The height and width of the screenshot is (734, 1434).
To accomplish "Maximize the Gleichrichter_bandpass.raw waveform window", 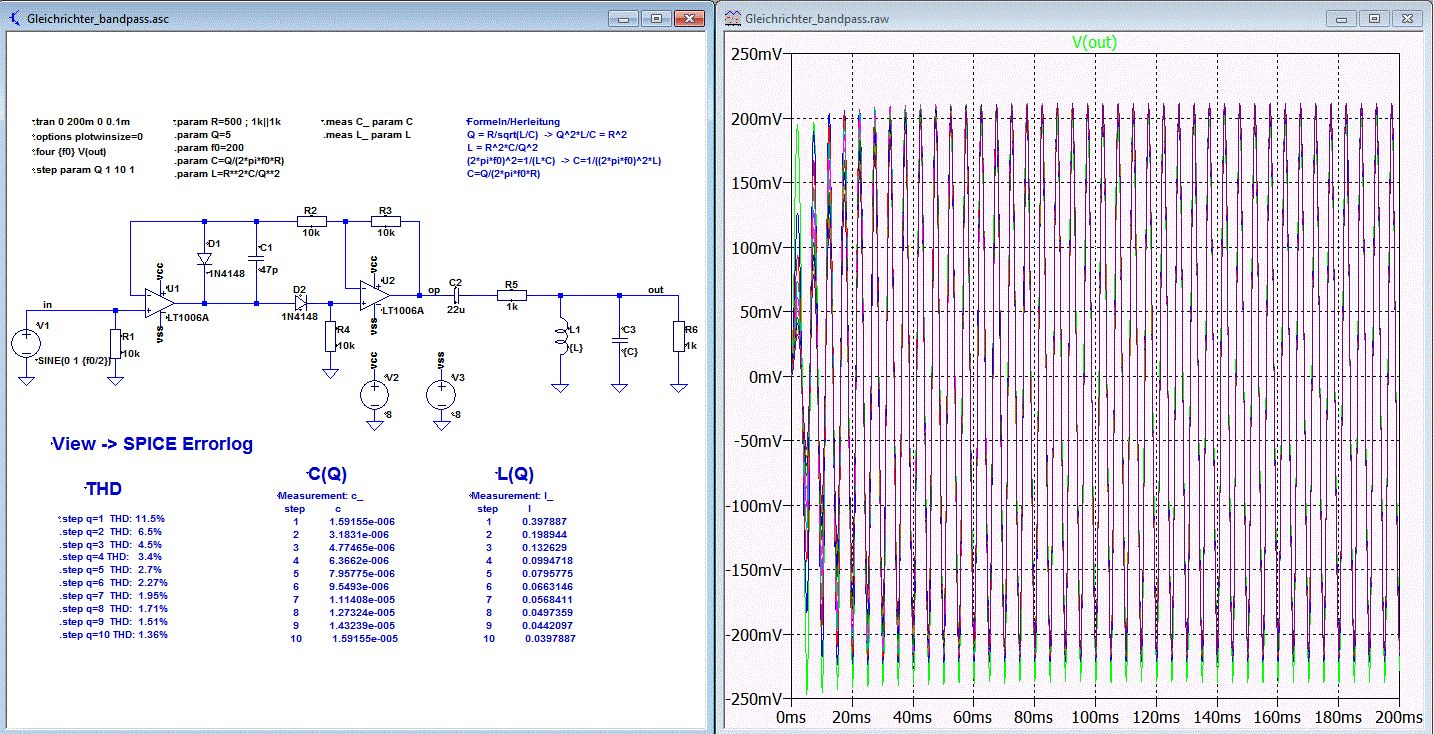I will [x=1373, y=18].
